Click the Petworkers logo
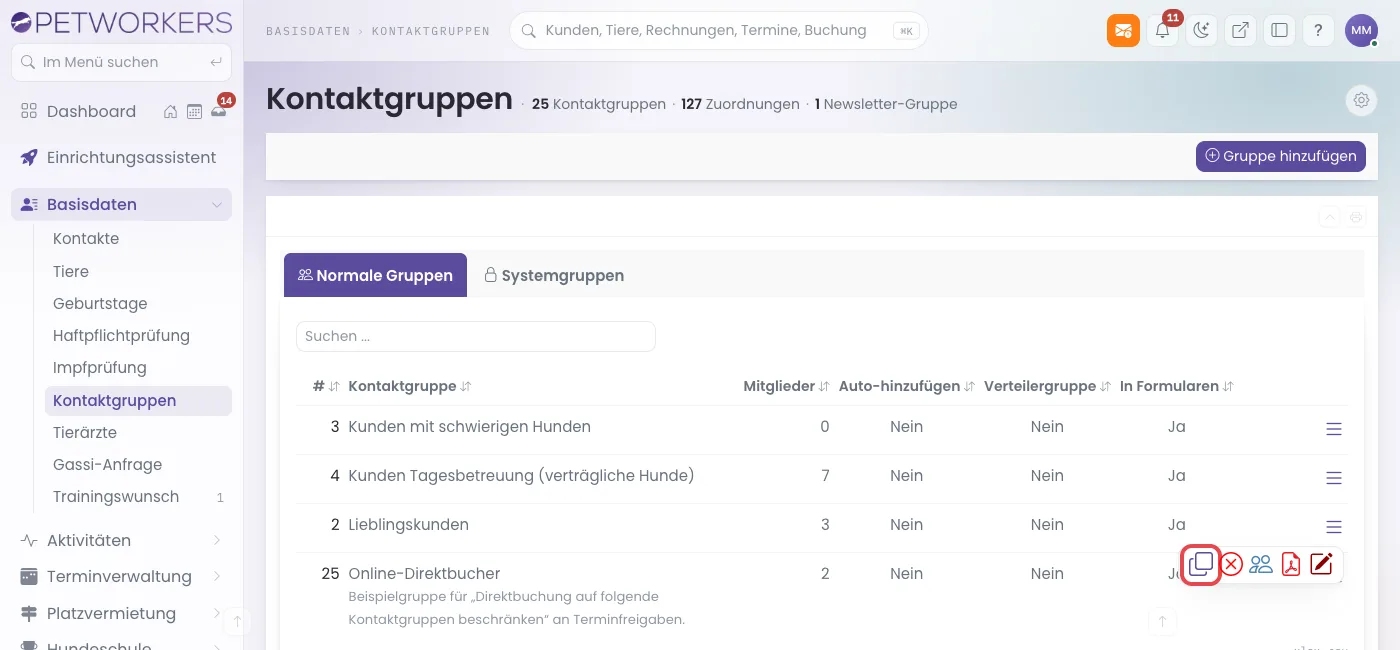The image size is (1400, 650). pyautogui.click(x=121, y=22)
